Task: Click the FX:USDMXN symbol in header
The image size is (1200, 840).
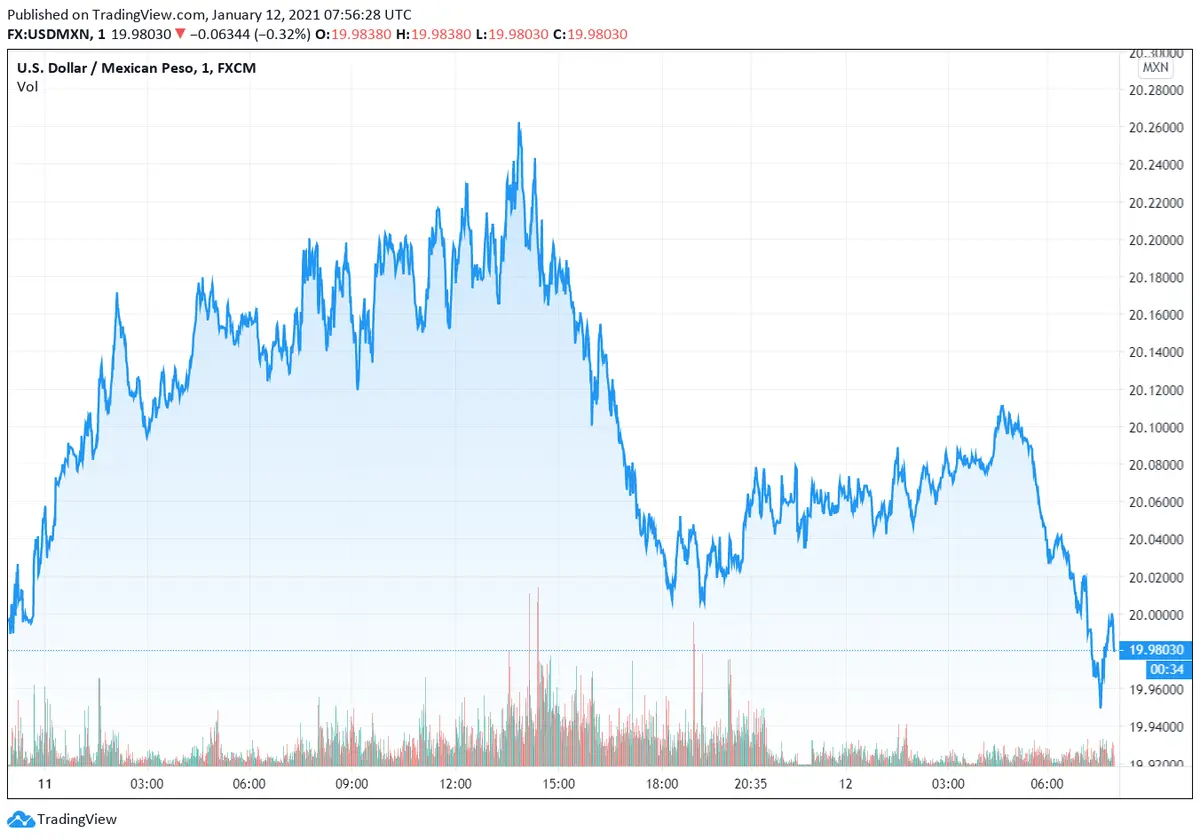Action: pyautogui.click(x=50, y=34)
